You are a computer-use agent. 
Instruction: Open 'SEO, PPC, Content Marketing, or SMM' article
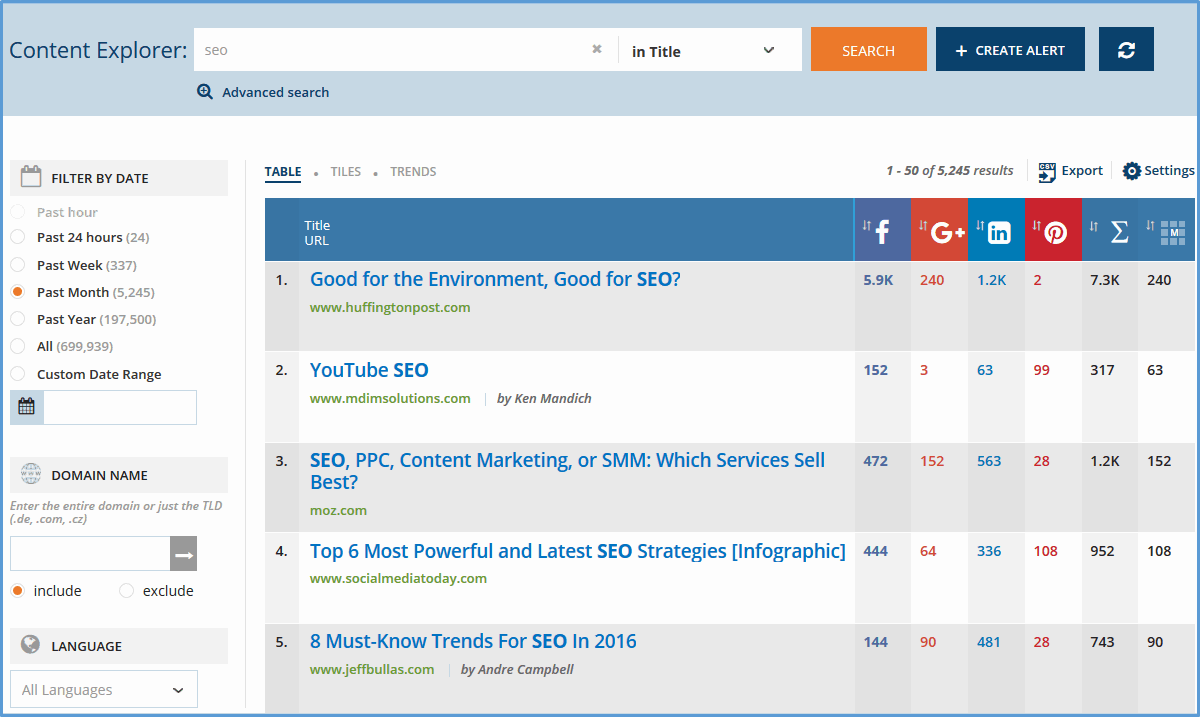[567, 471]
